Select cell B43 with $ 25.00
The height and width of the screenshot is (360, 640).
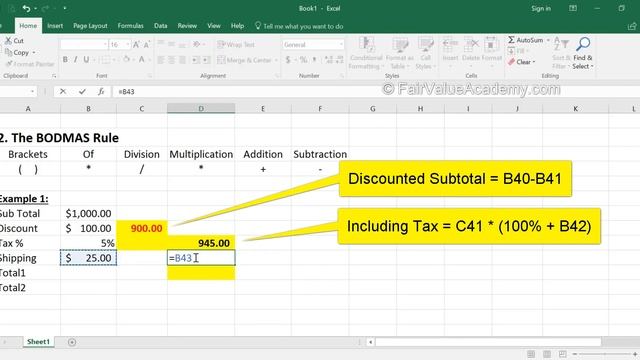(88, 258)
